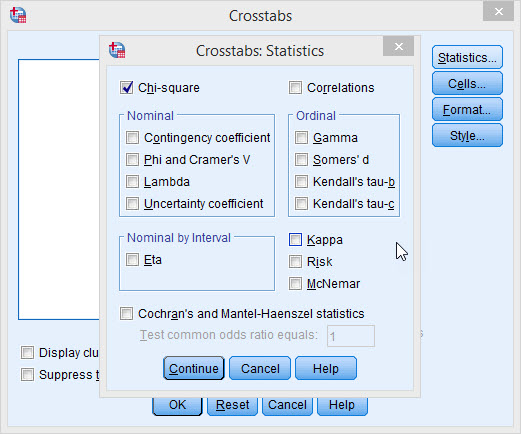
Task: Check Cochran's and Mantel-Haenszel statistics
Action: tap(126, 313)
